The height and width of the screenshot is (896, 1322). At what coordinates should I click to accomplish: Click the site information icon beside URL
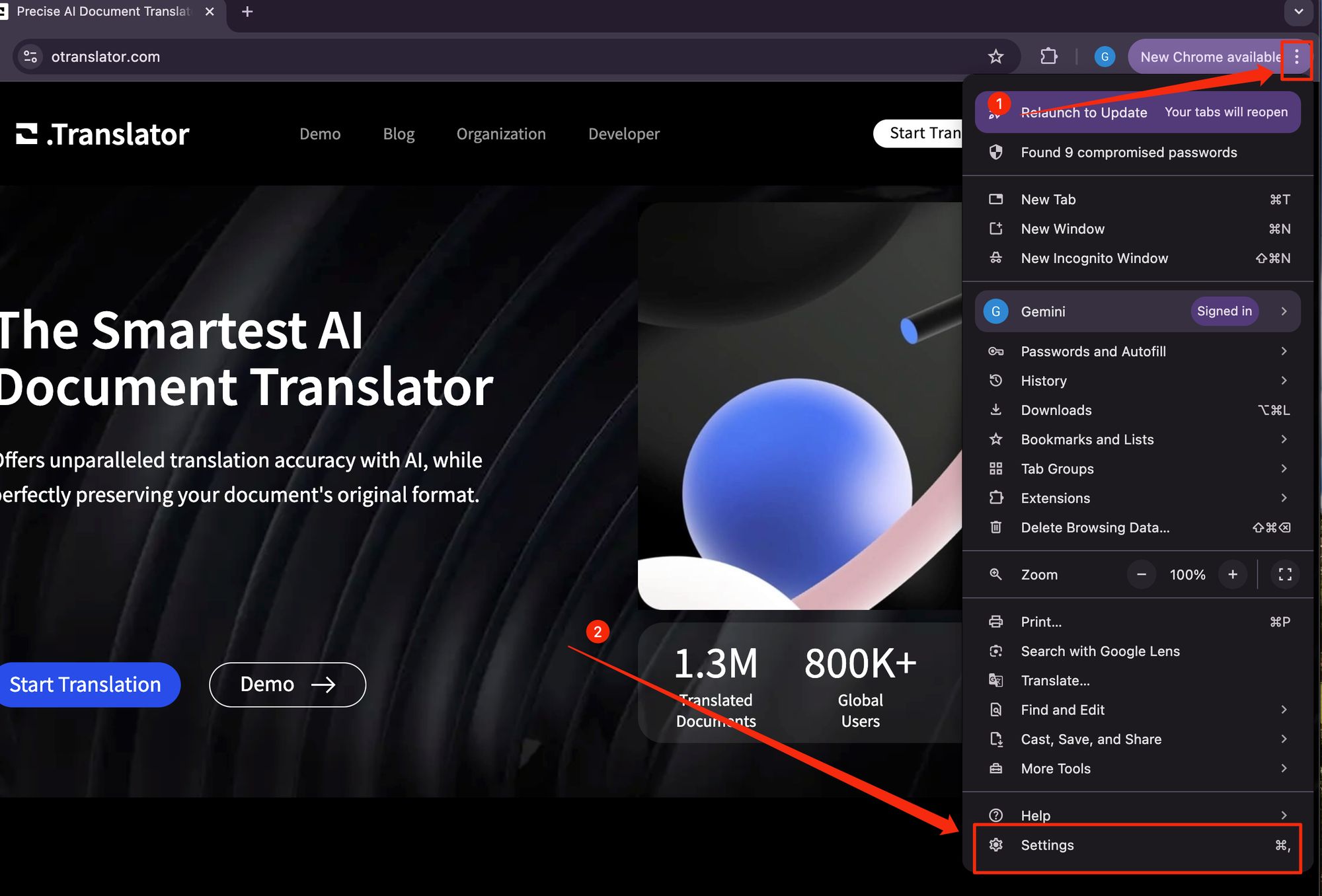(30, 57)
